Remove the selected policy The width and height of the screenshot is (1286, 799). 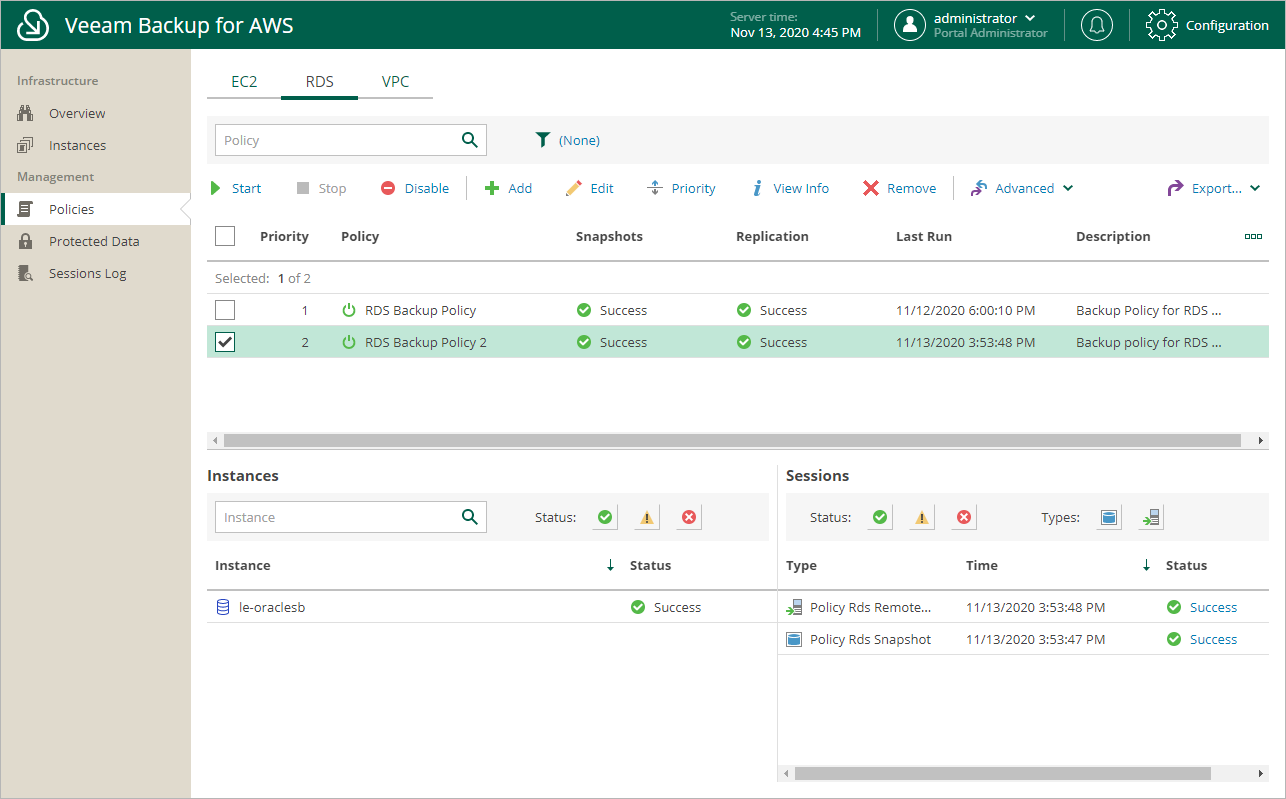pos(900,188)
